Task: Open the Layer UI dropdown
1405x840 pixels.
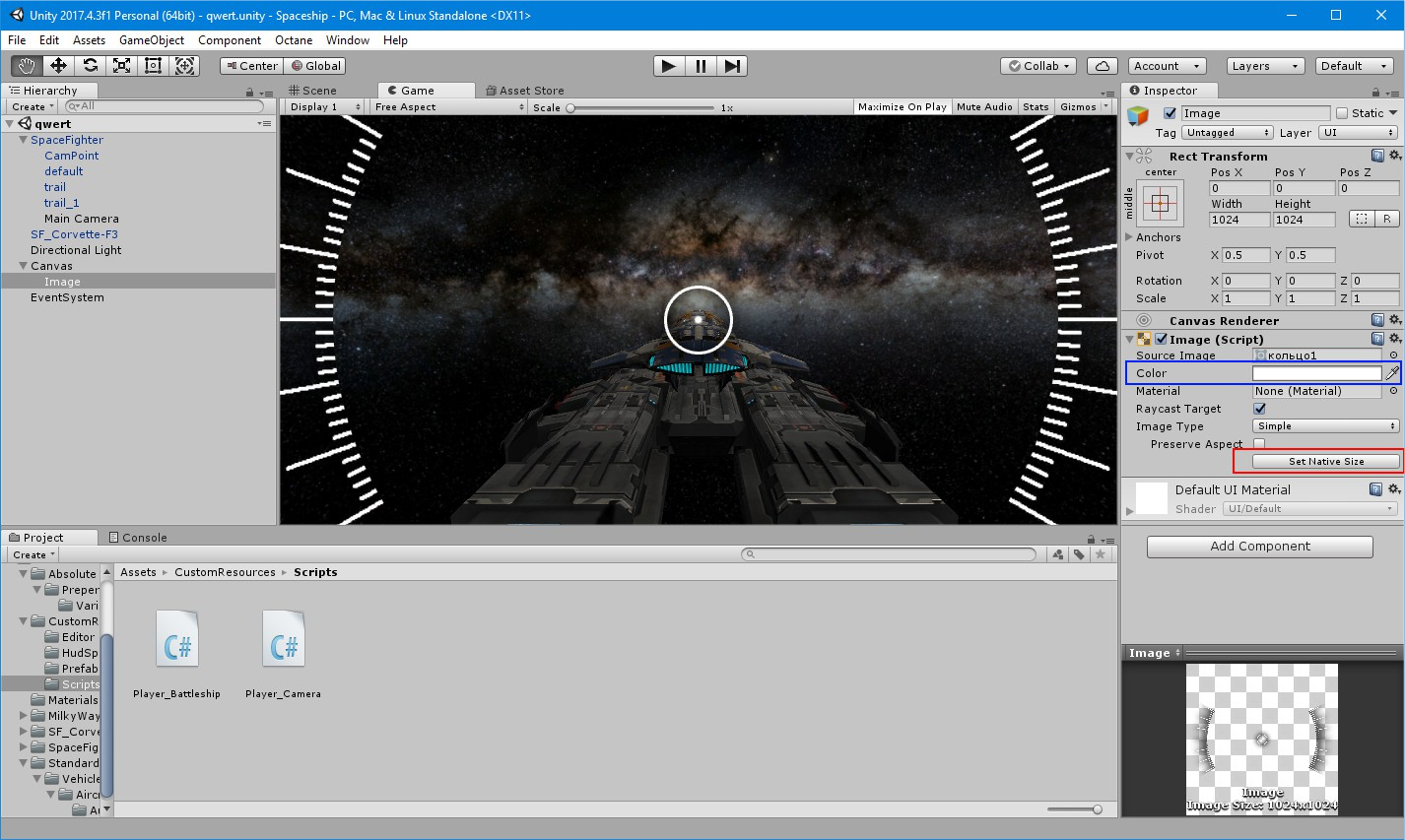Action: click(x=1359, y=133)
